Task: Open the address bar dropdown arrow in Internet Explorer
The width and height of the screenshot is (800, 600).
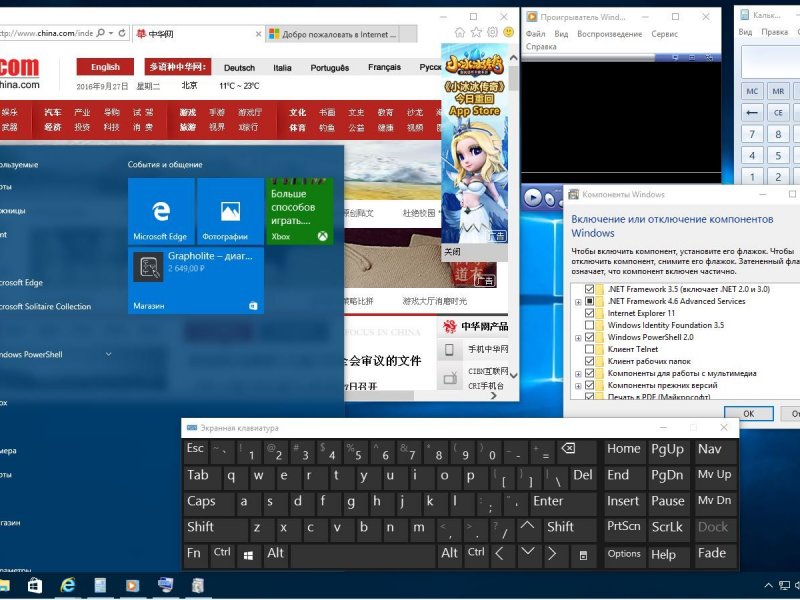Action: [x=111, y=33]
